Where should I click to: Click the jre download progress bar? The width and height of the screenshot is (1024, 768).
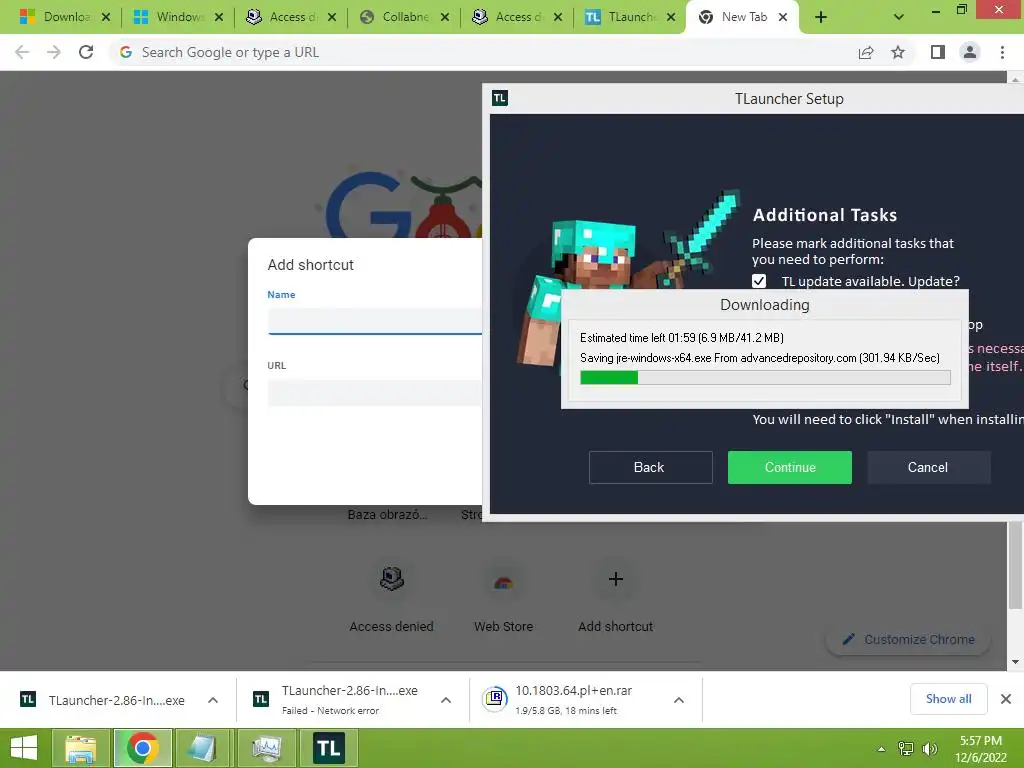(765, 377)
